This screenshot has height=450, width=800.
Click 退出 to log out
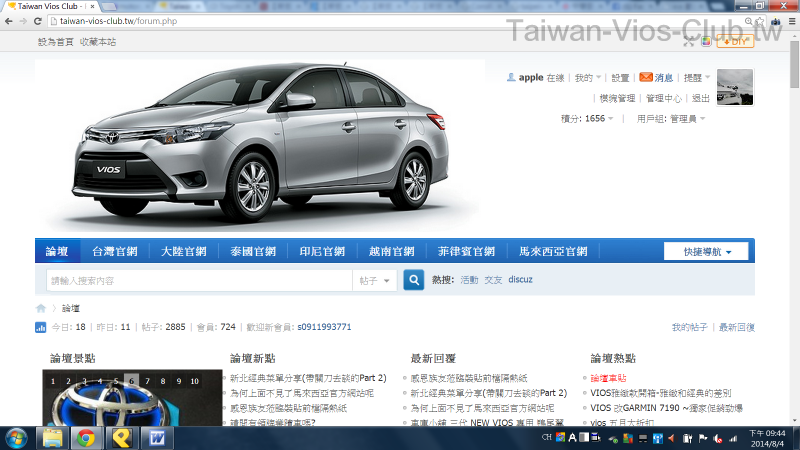pos(701,98)
